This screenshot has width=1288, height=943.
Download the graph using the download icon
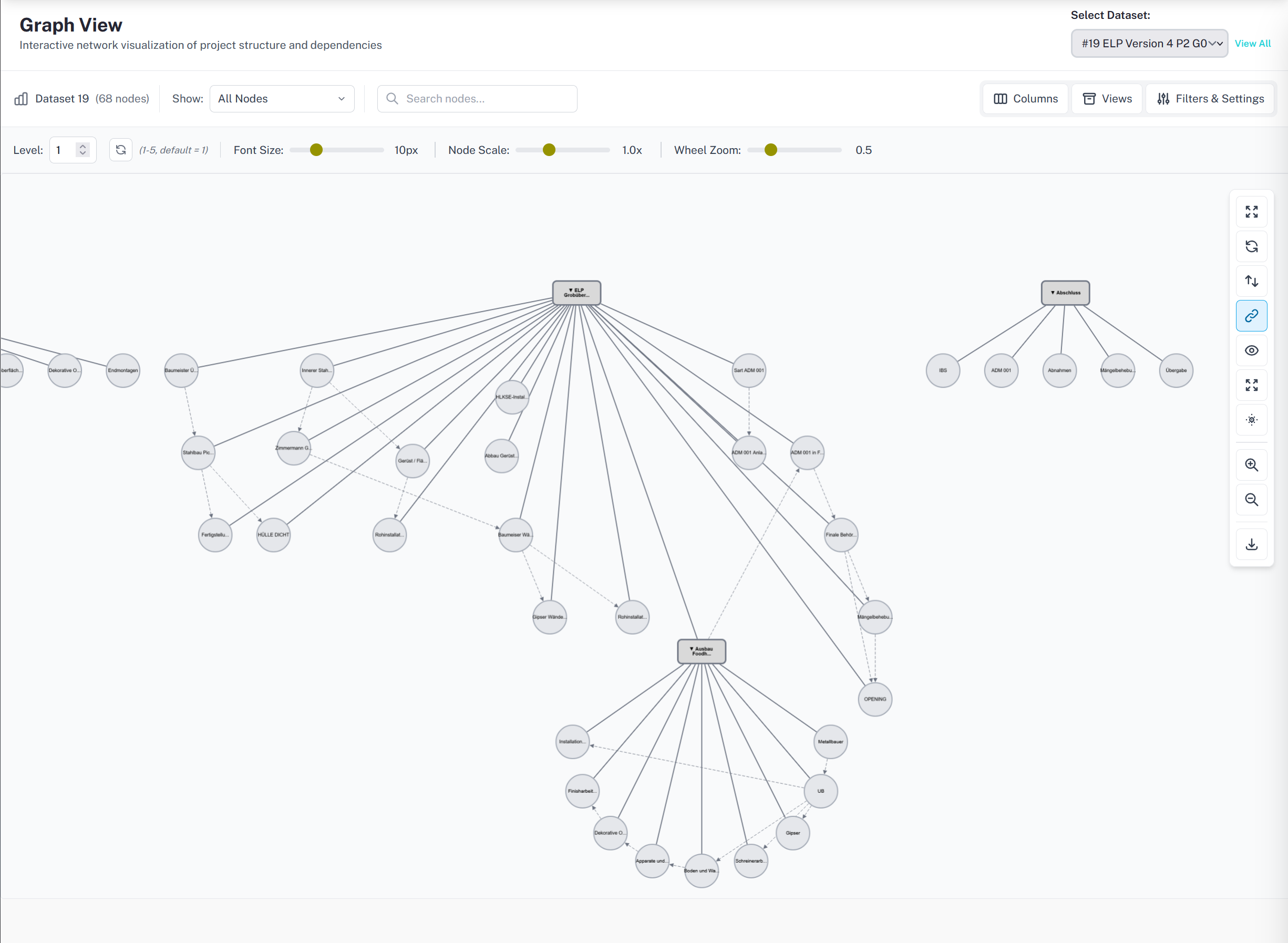1251,545
